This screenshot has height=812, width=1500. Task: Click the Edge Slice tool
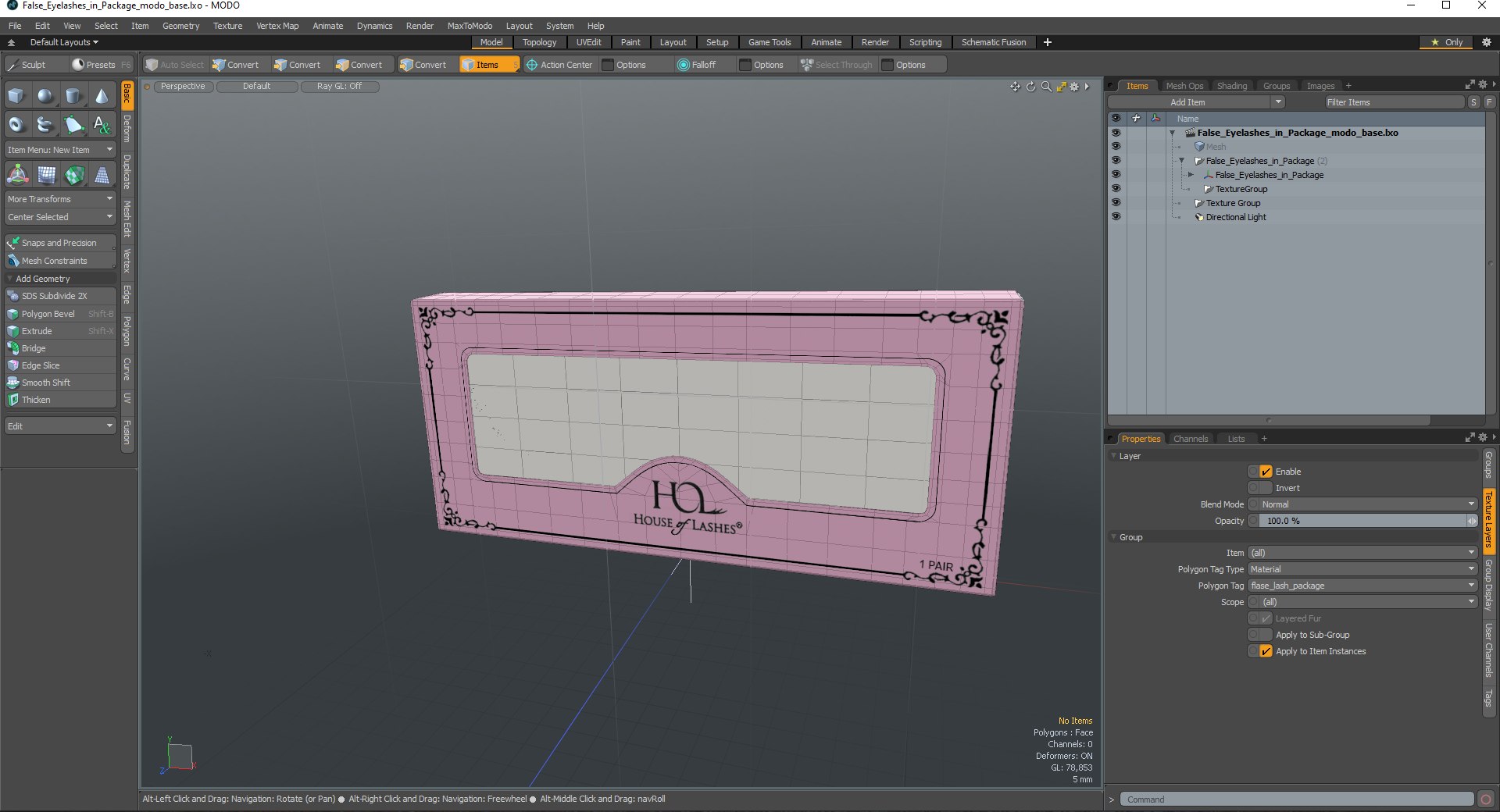[x=60, y=365]
